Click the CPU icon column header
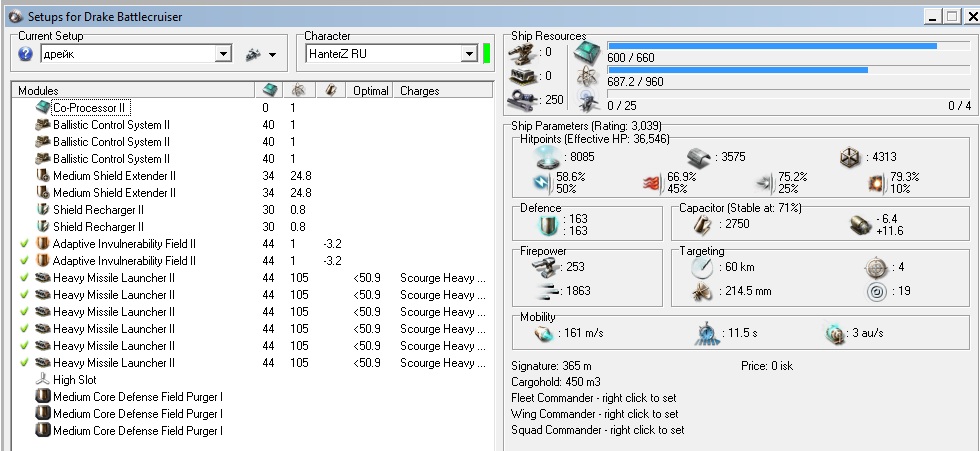 [x=268, y=91]
